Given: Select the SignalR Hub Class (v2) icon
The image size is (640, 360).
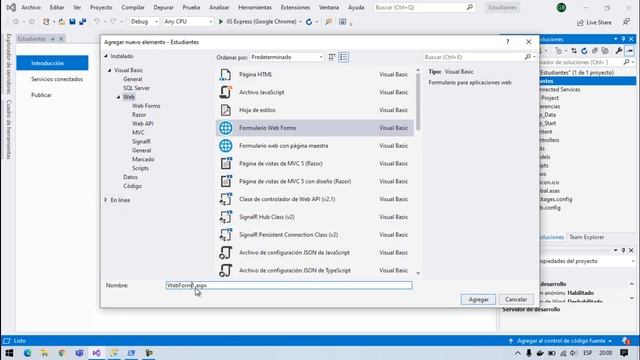Looking at the screenshot, I should (x=225, y=217).
